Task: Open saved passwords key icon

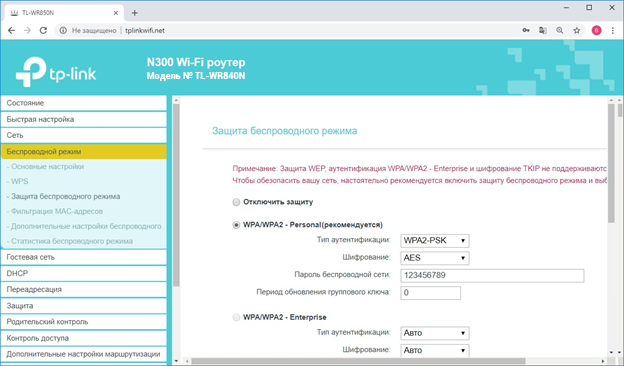Action: point(526,30)
